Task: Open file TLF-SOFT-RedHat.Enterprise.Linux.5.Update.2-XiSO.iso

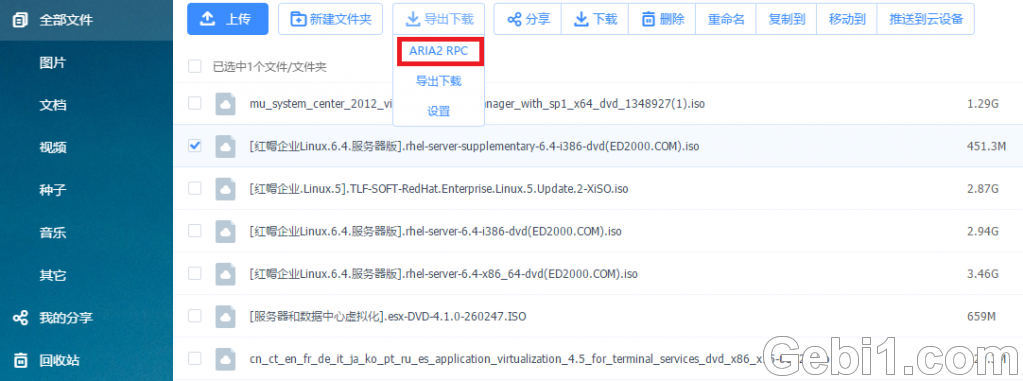Action: coord(438,189)
